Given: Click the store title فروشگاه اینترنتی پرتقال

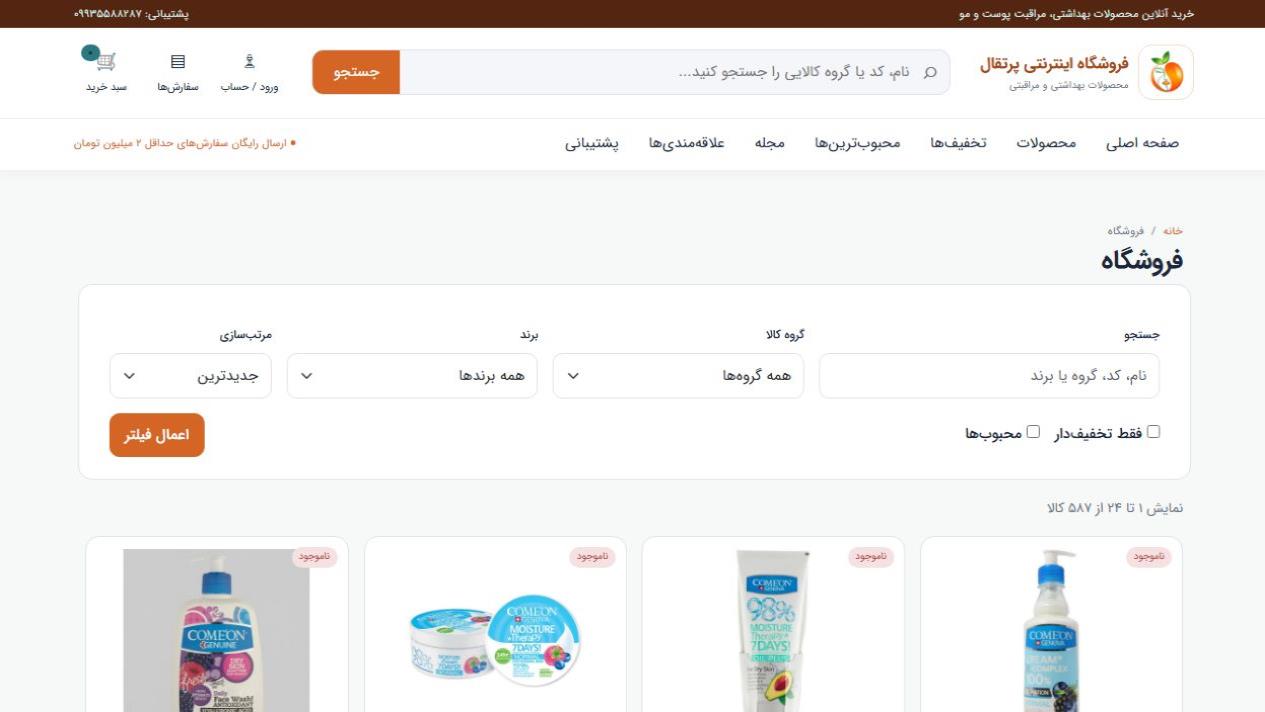Looking at the screenshot, I should (x=1054, y=64).
